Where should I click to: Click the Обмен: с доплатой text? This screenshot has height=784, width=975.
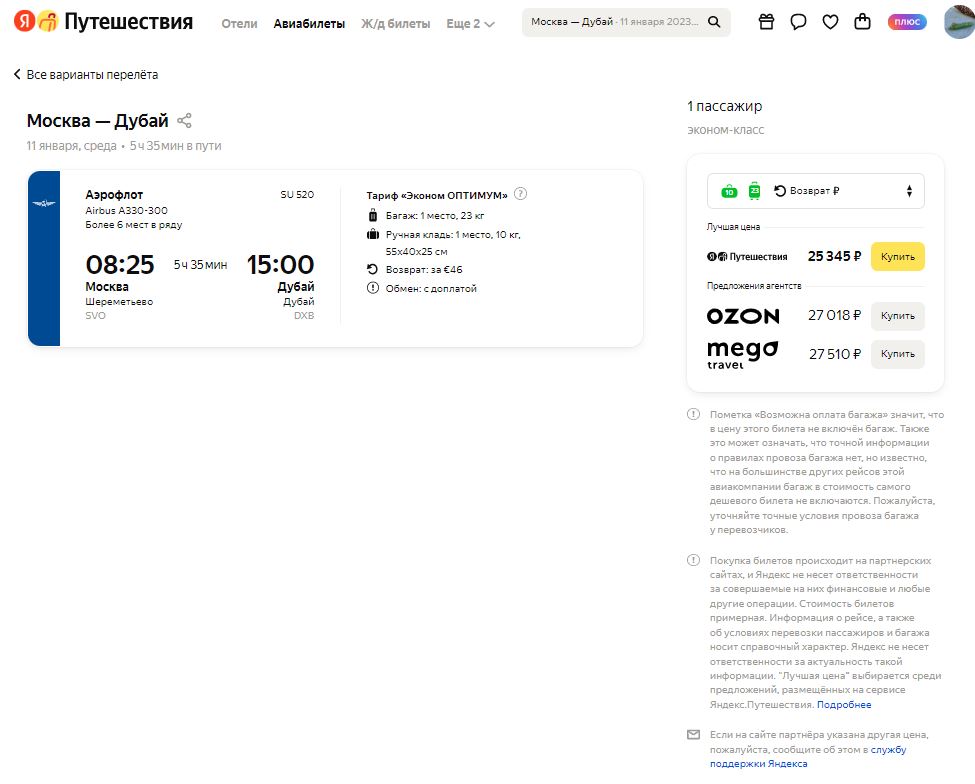(431, 288)
